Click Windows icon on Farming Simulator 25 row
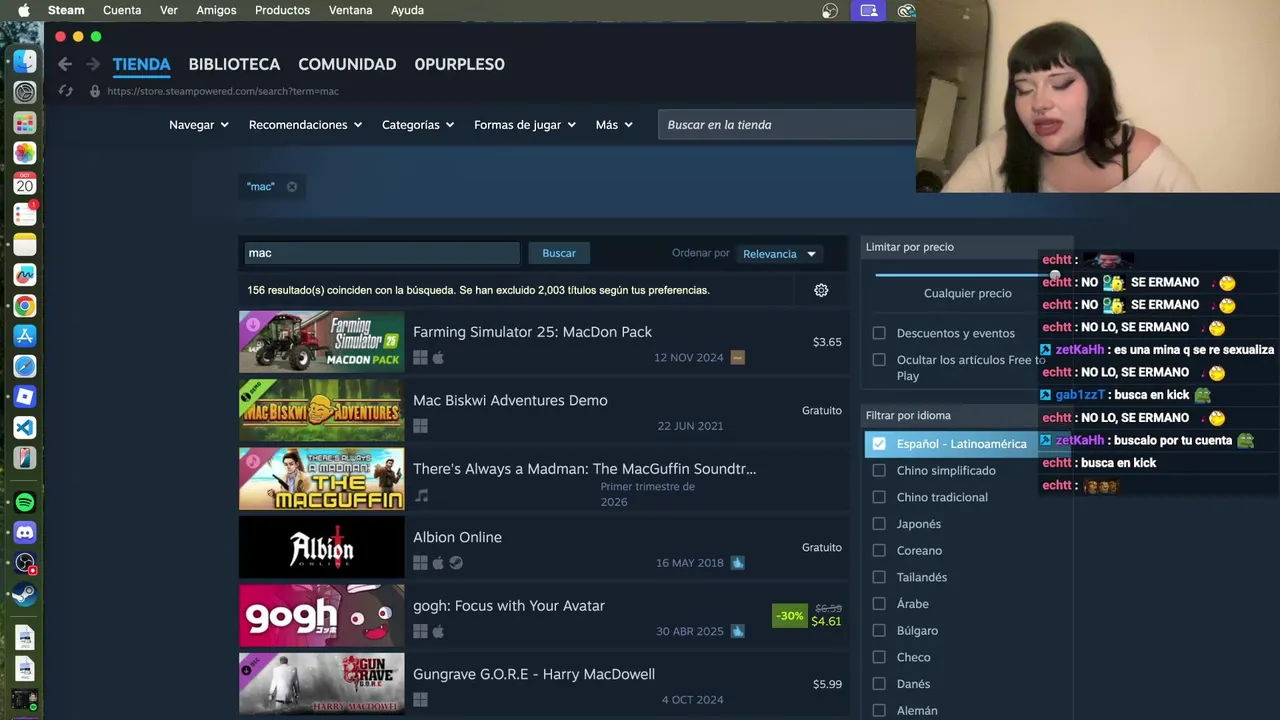The width and height of the screenshot is (1280, 720). [420, 358]
